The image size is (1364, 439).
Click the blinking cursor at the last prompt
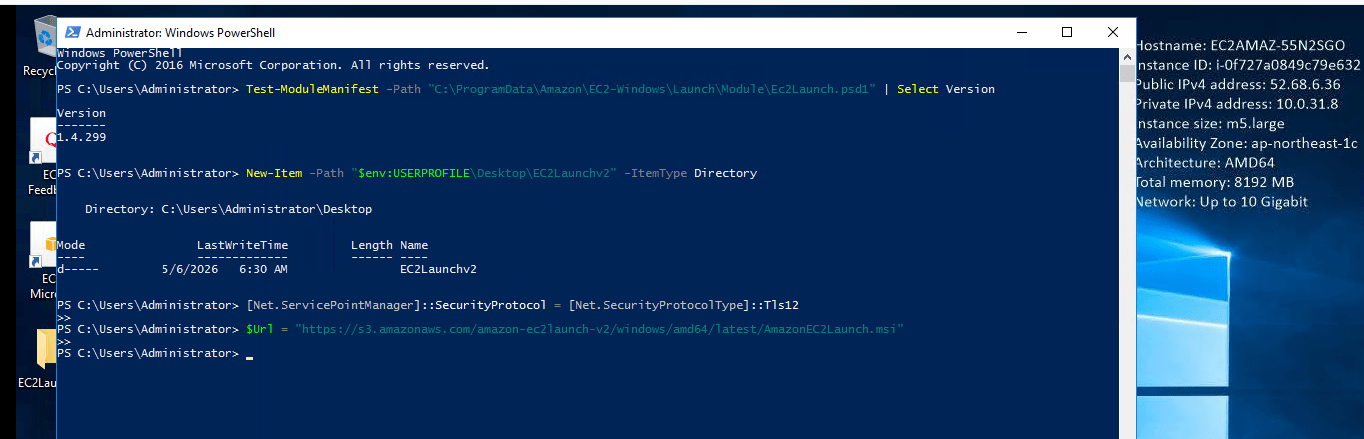click(x=249, y=356)
